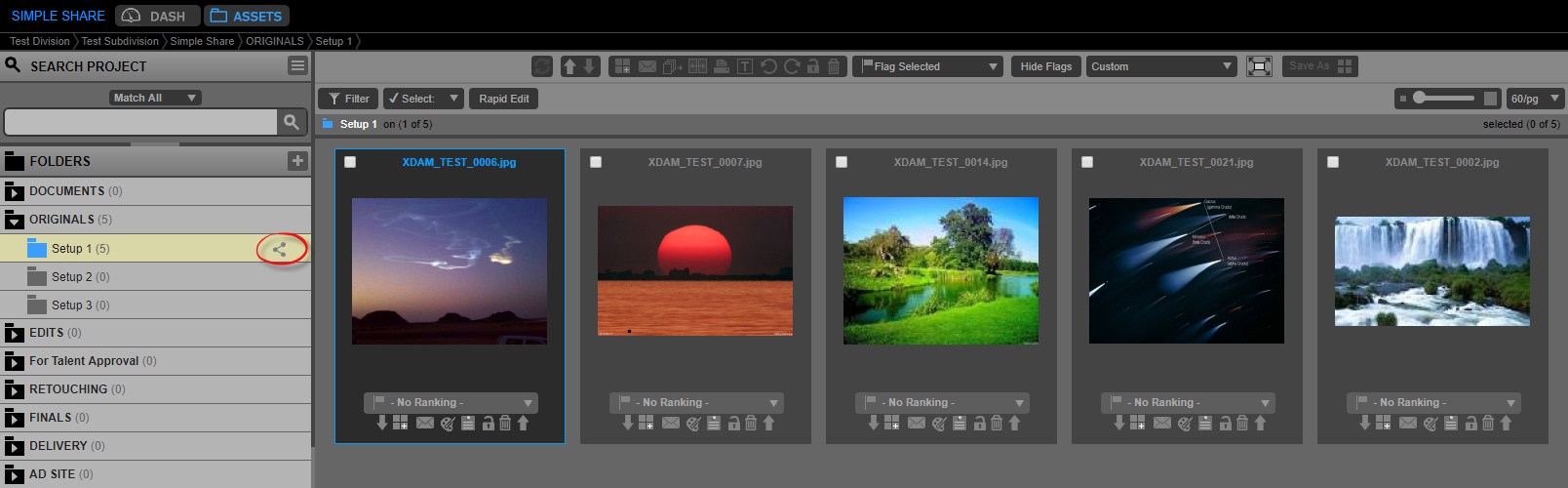Select the XDAM_TEST_0014.jpg checkbox
Screen dimensions: 1568x488
click(842, 162)
